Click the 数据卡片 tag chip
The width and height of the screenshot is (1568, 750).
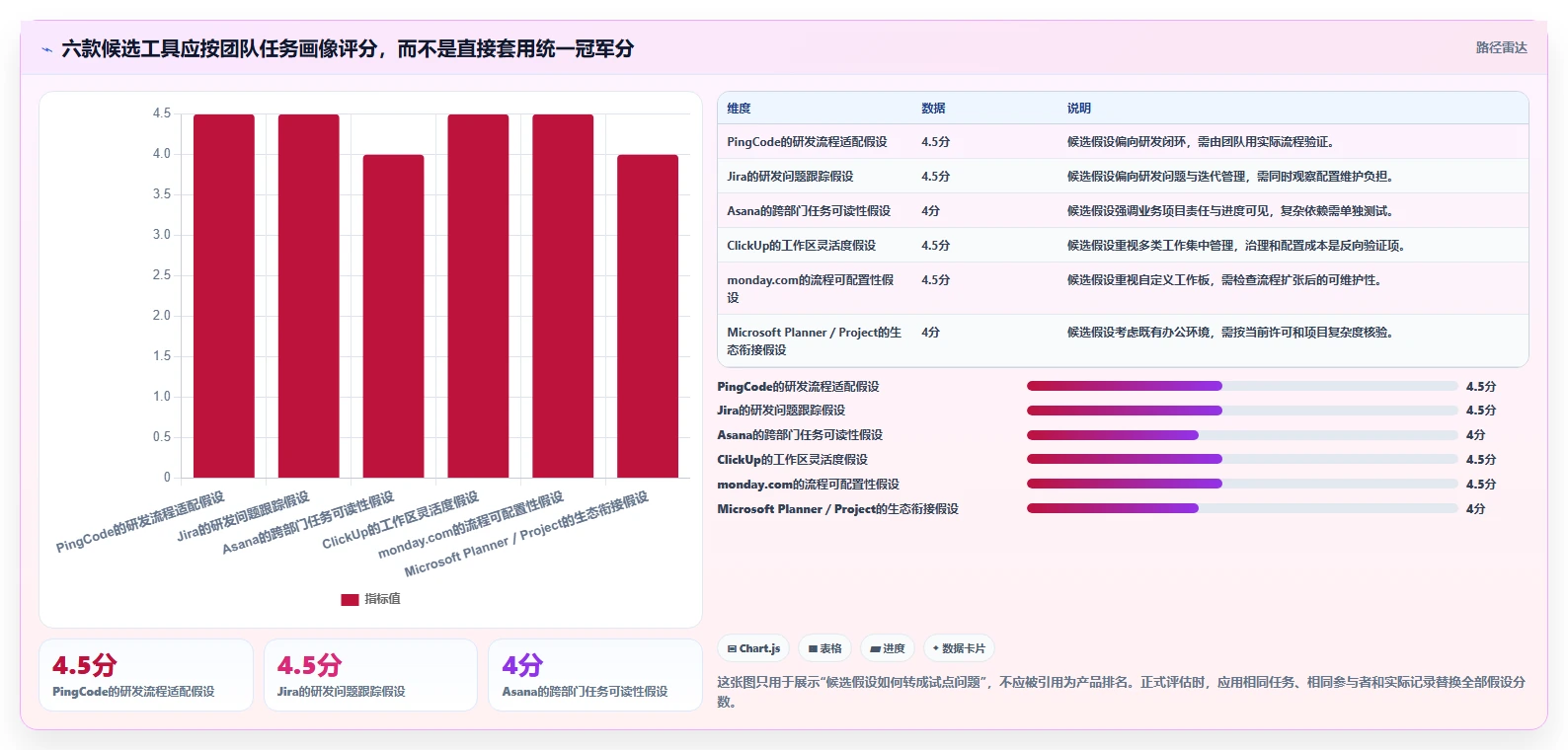click(959, 648)
